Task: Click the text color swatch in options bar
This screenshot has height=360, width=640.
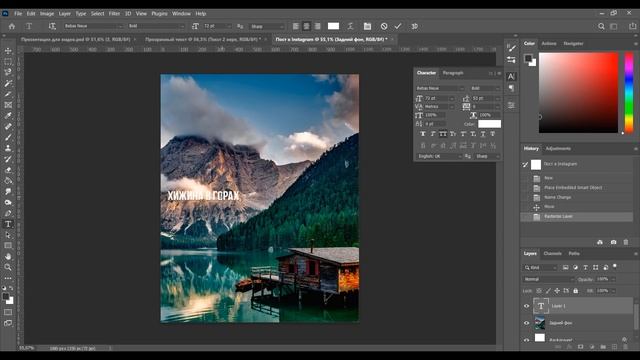Action: (333, 26)
